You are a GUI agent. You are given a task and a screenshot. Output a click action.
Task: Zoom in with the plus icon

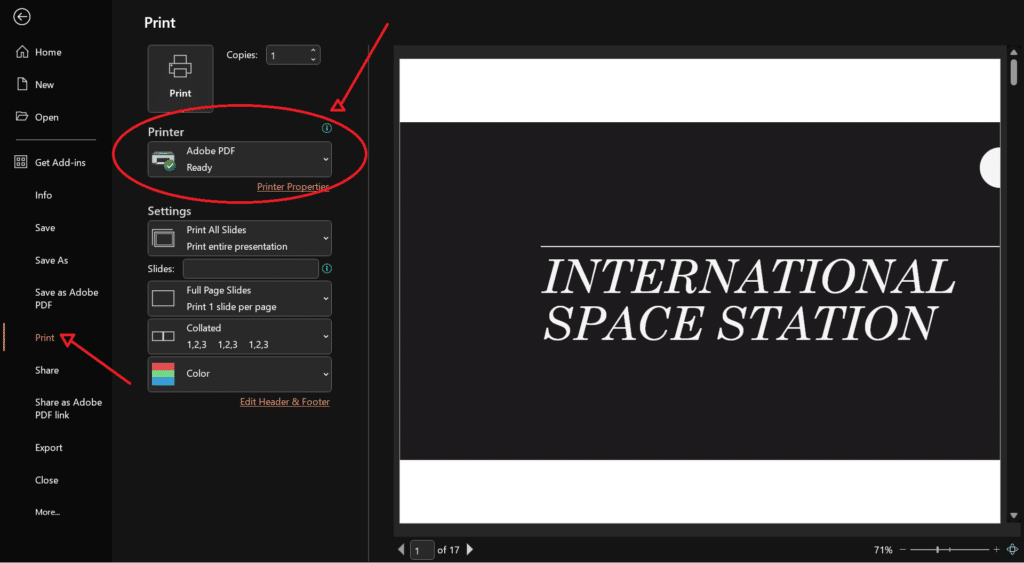coord(997,550)
